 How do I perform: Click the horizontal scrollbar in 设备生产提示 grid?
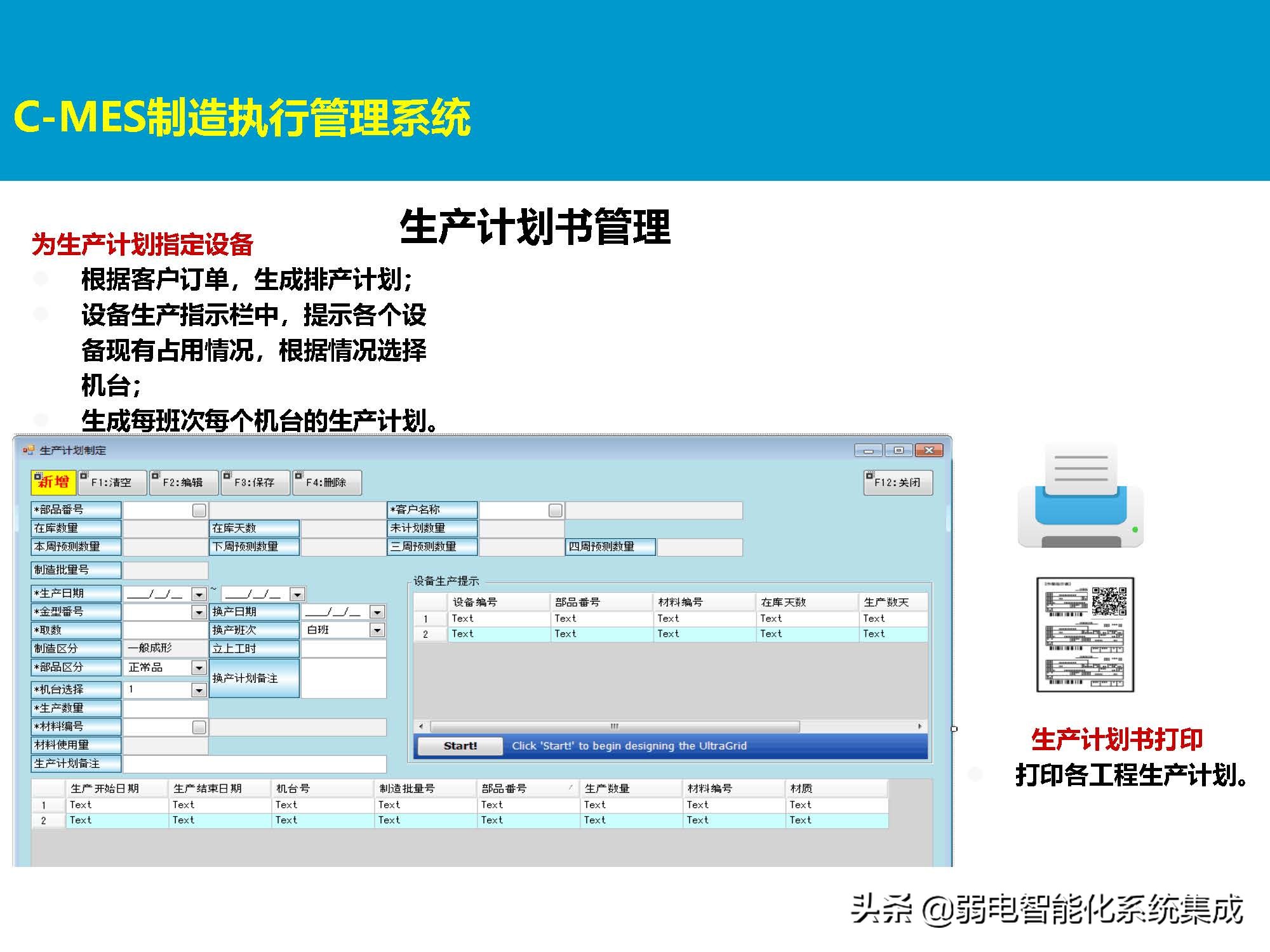pos(615,726)
